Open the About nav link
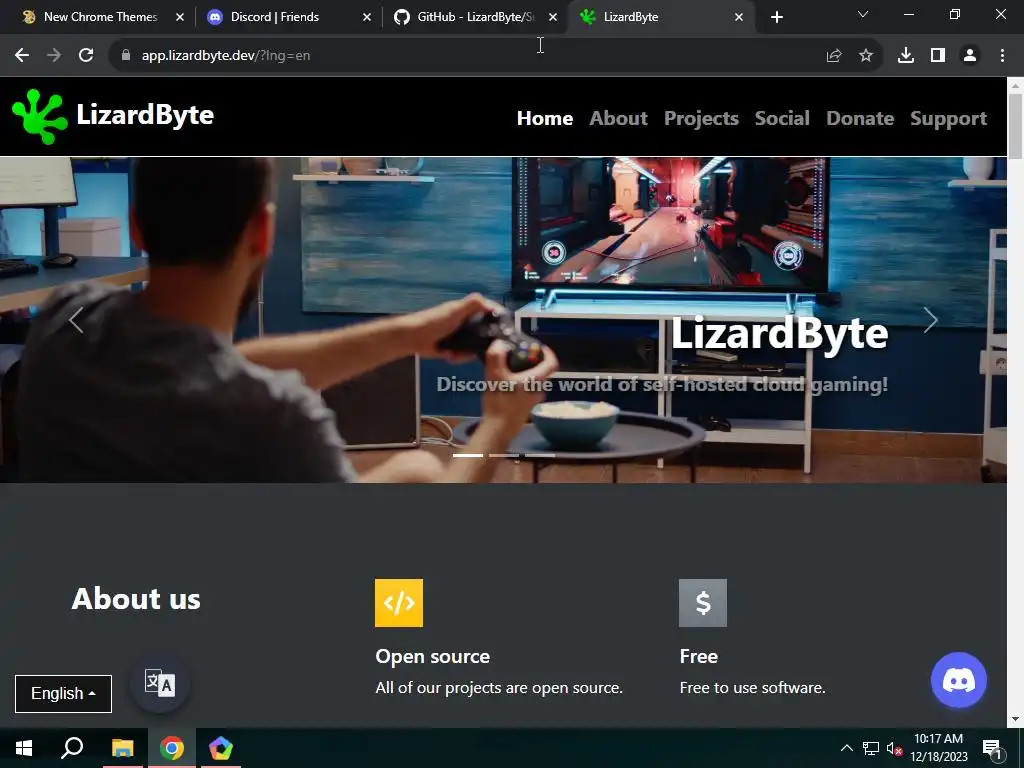The height and width of the screenshot is (768, 1024). tap(618, 118)
